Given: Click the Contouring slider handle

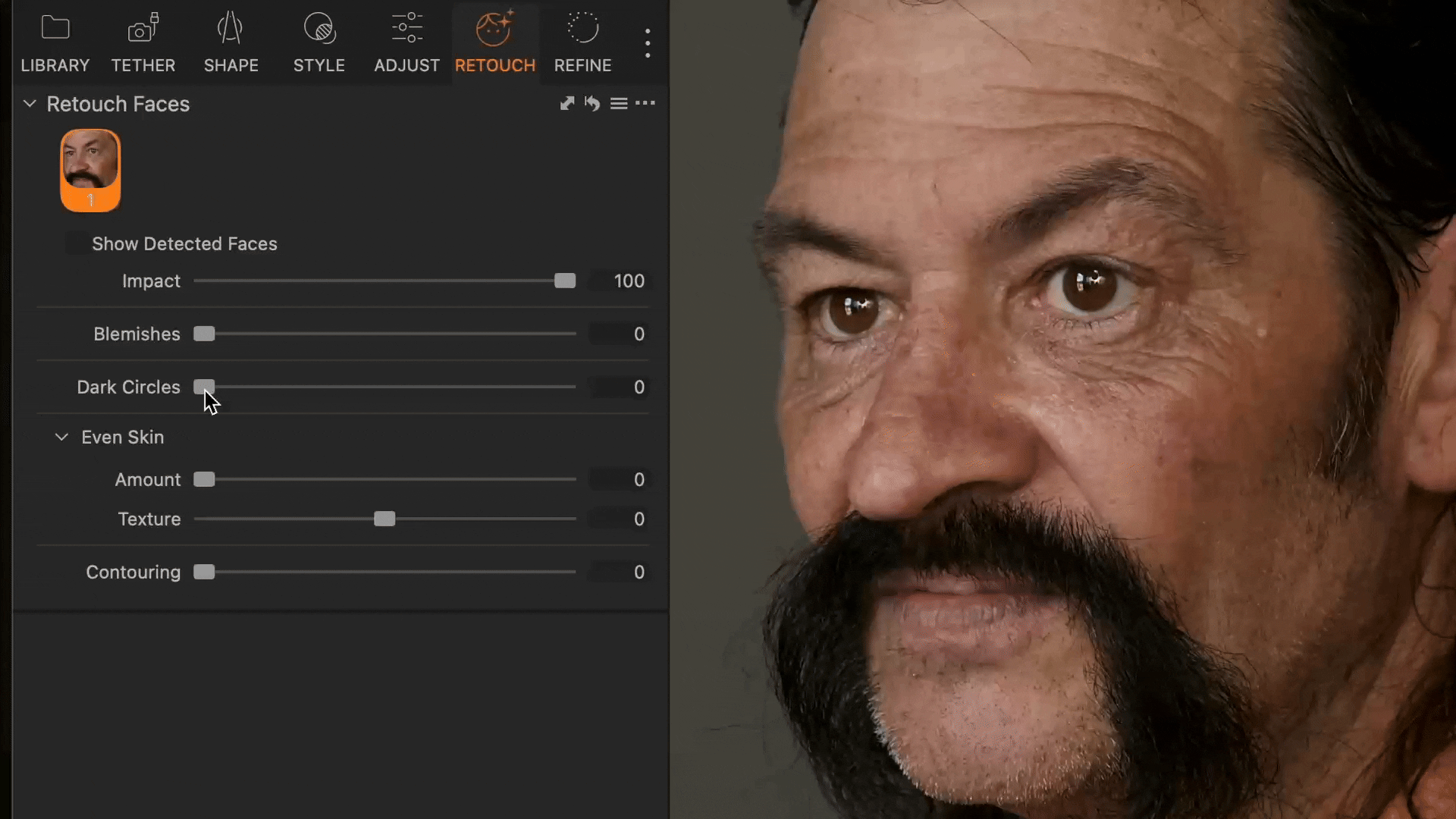Looking at the screenshot, I should 204,572.
